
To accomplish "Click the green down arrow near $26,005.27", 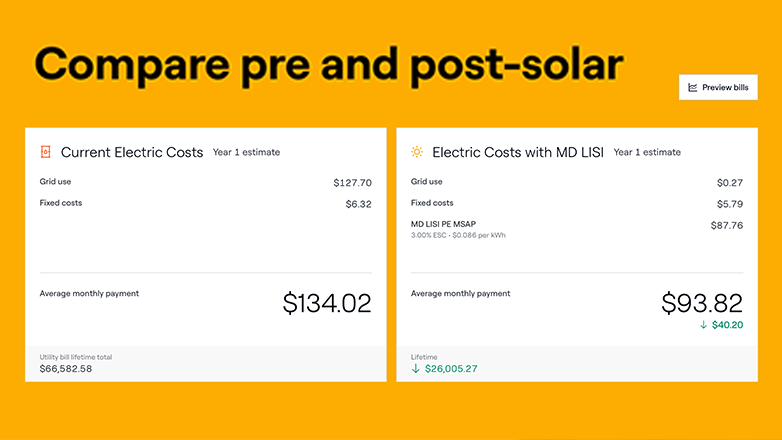I will coord(416,368).
